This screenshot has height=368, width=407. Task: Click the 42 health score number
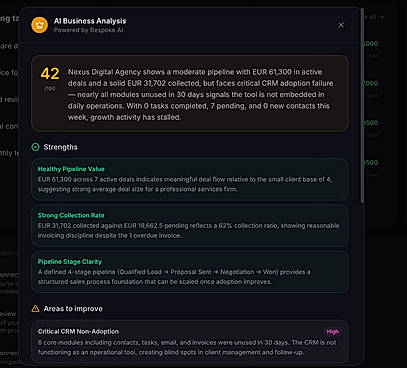tap(50, 74)
